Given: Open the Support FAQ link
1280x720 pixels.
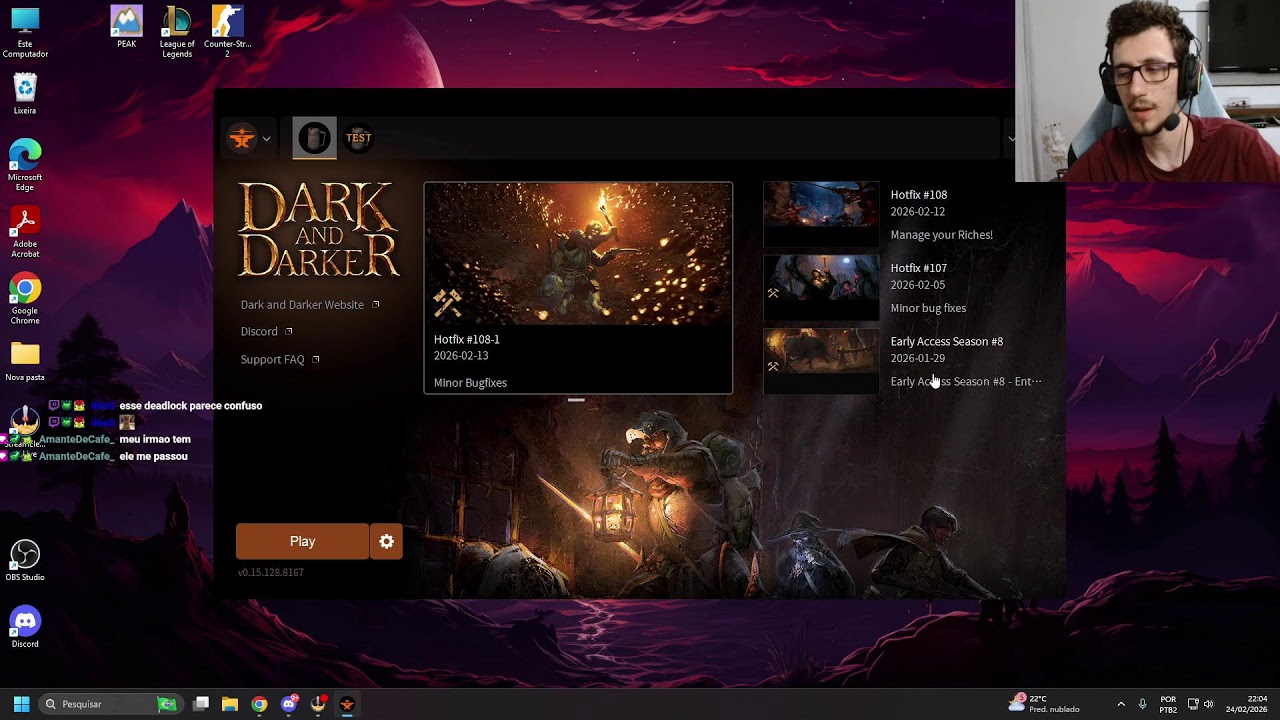Looking at the screenshot, I should pyautogui.click(x=280, y=360).
